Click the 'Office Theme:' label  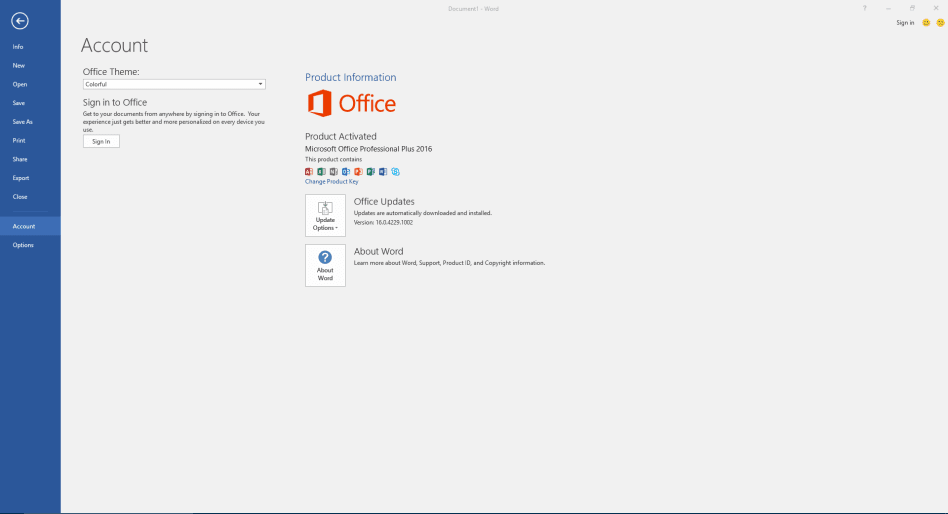(x=111, y=71)
